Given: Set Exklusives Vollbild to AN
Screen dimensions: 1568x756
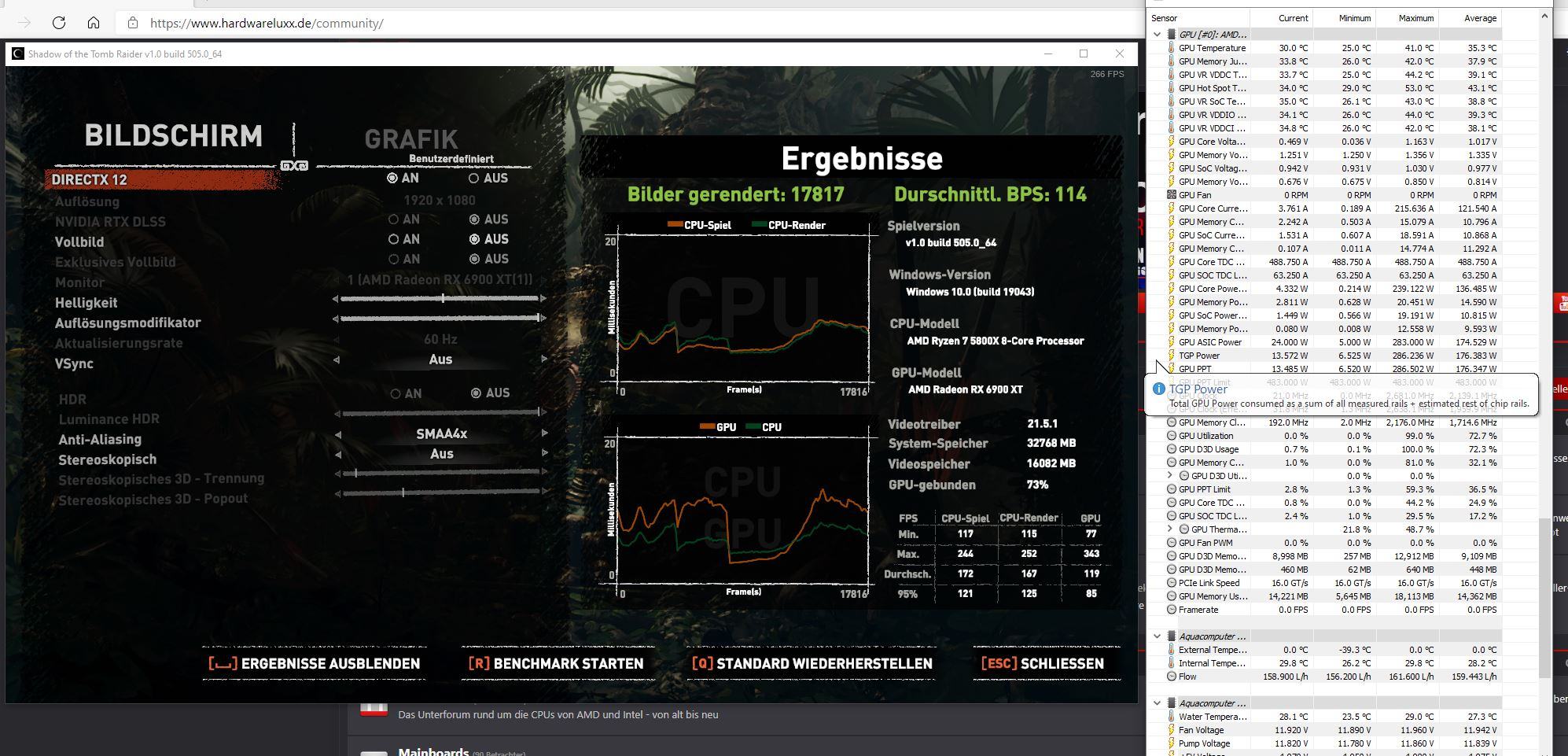Looking at the screenshot, I should [393, 259].
